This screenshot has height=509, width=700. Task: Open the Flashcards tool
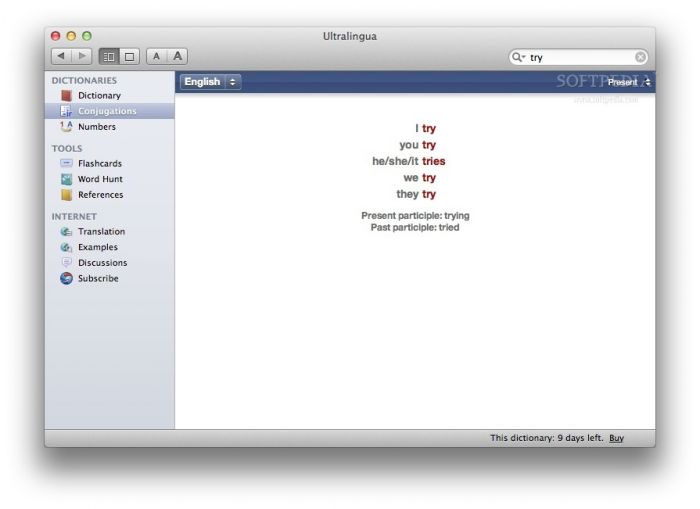[100, 163]
